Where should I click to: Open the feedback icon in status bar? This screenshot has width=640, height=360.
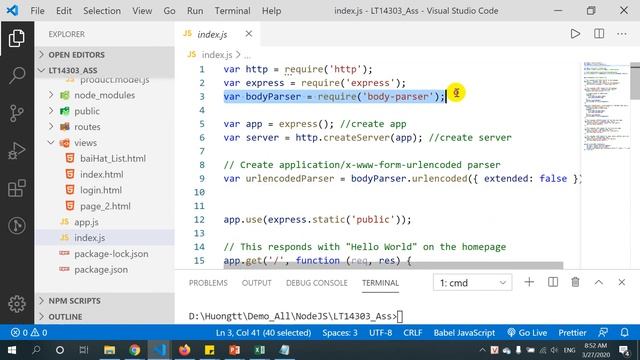click(603, 333)
